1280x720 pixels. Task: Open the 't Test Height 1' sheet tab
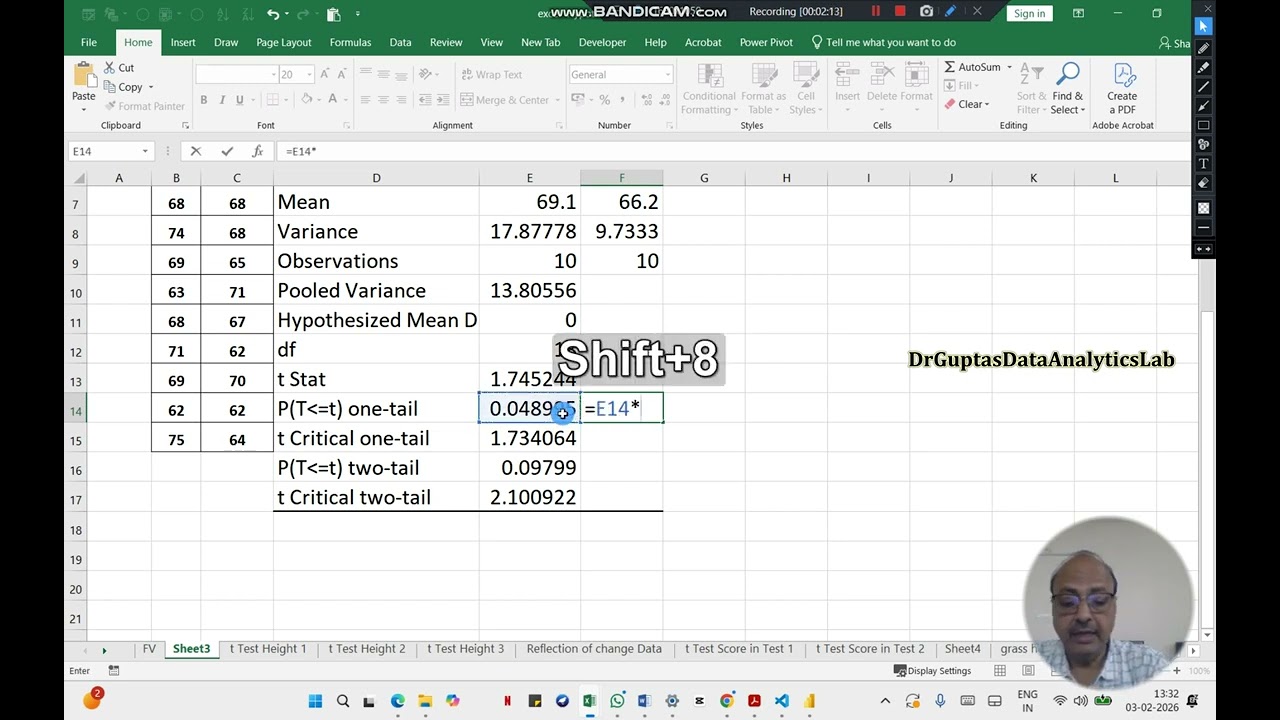(268, 649)
